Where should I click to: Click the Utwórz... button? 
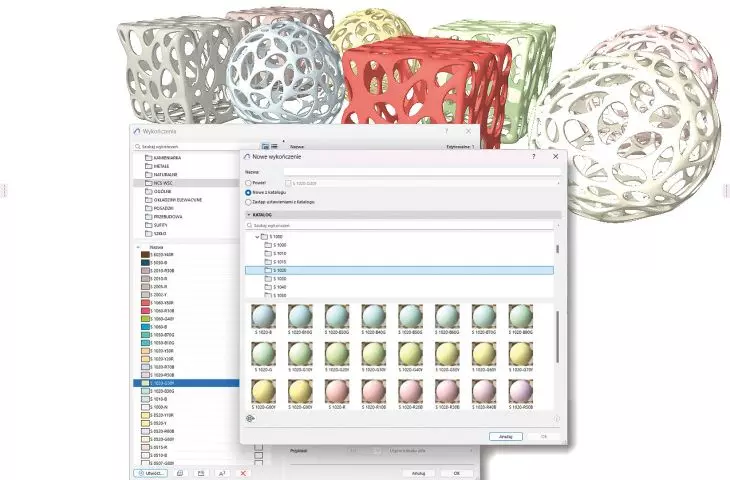(x=150, y=473)
